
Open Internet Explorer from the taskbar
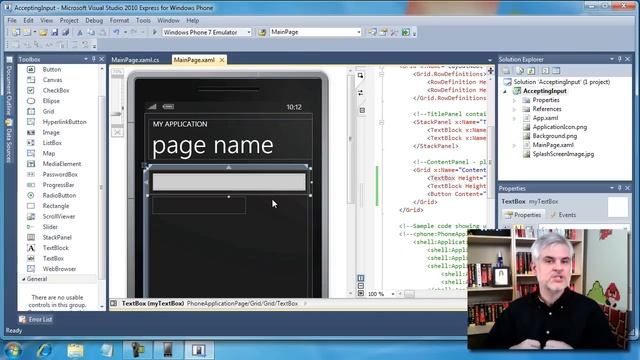(x=44, y=350)
